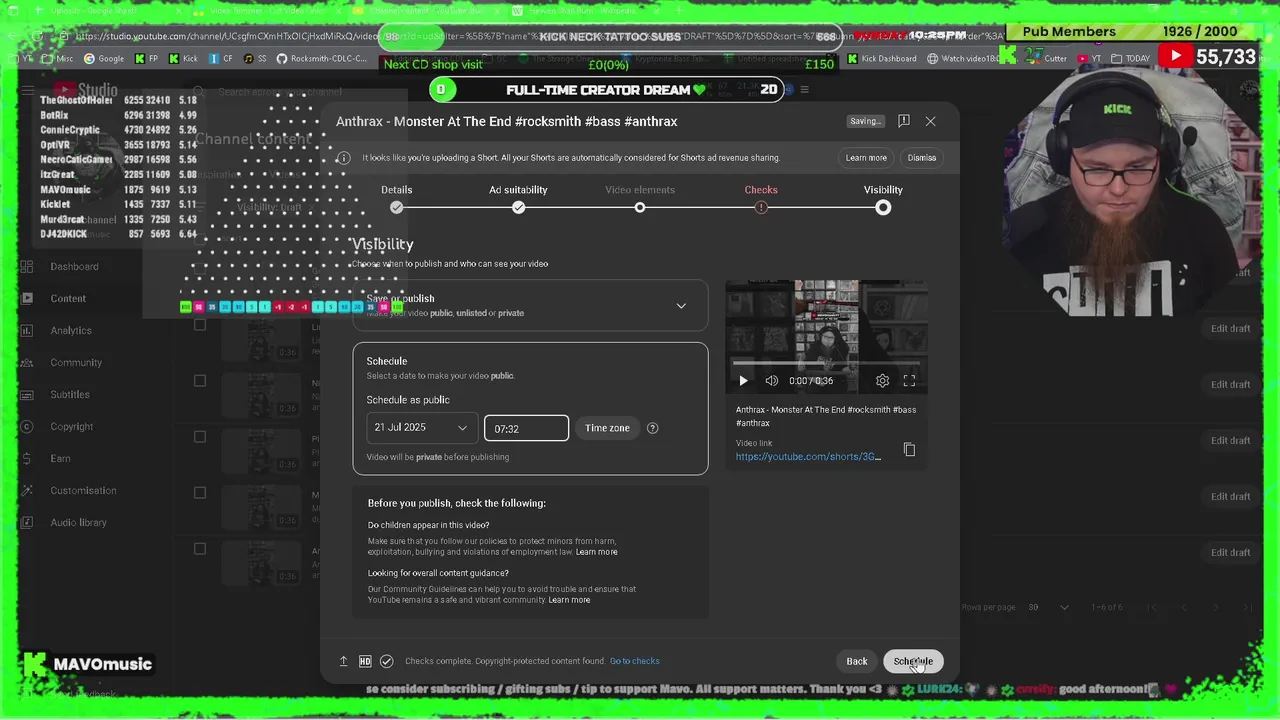Open the time zone help question mark
The image size is (1280, 720).
652,428
